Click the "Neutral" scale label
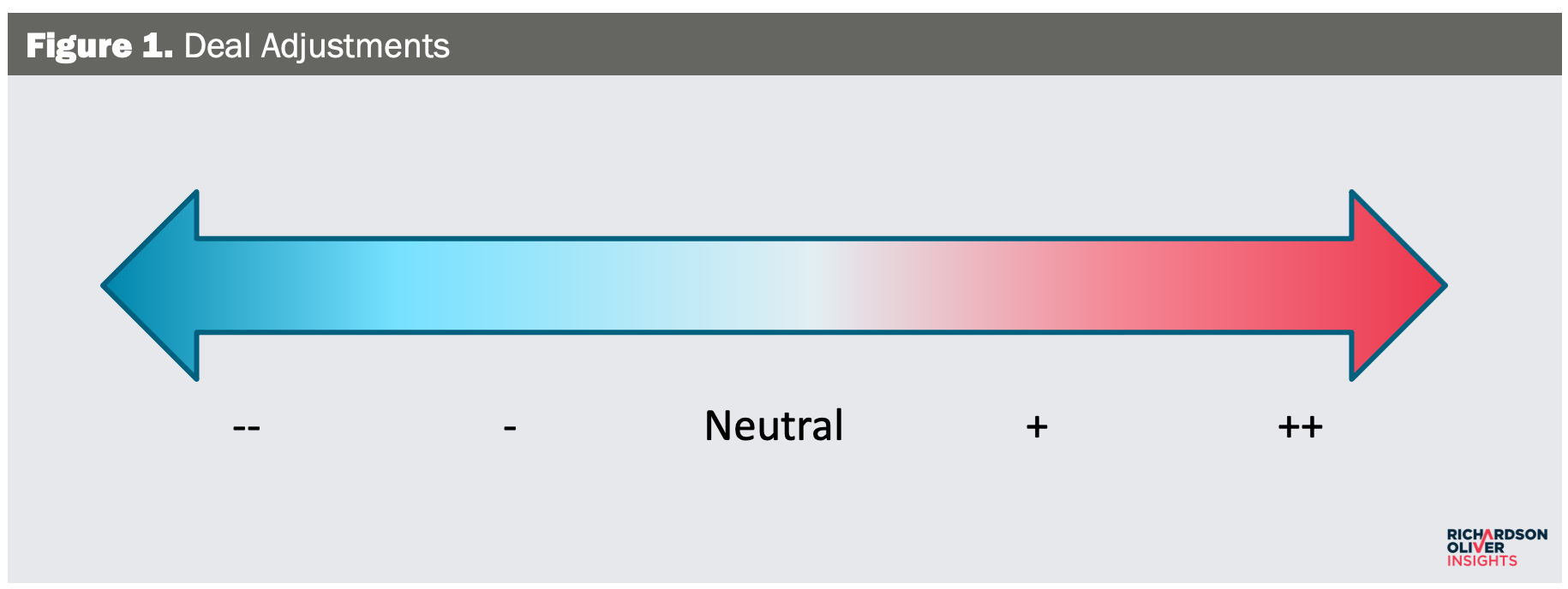This screenshot has height=589, width=1568. point(774,425)
